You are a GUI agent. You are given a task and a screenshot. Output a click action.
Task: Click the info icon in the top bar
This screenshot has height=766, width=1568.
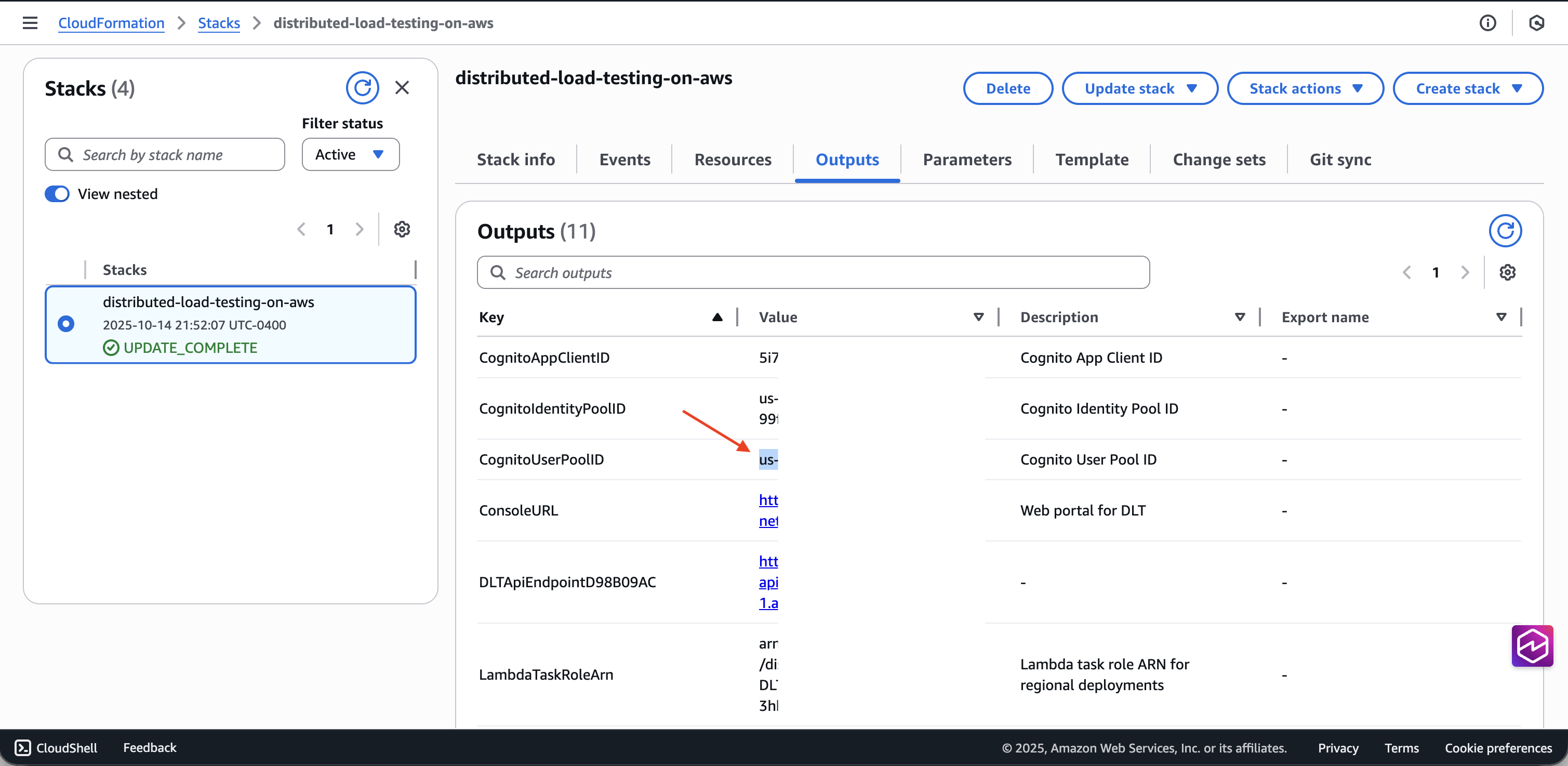1487,22
